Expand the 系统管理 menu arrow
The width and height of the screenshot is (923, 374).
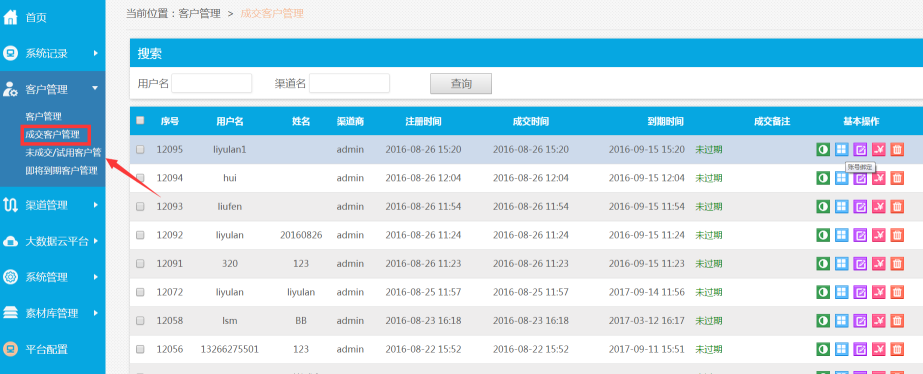pos(95,277)
